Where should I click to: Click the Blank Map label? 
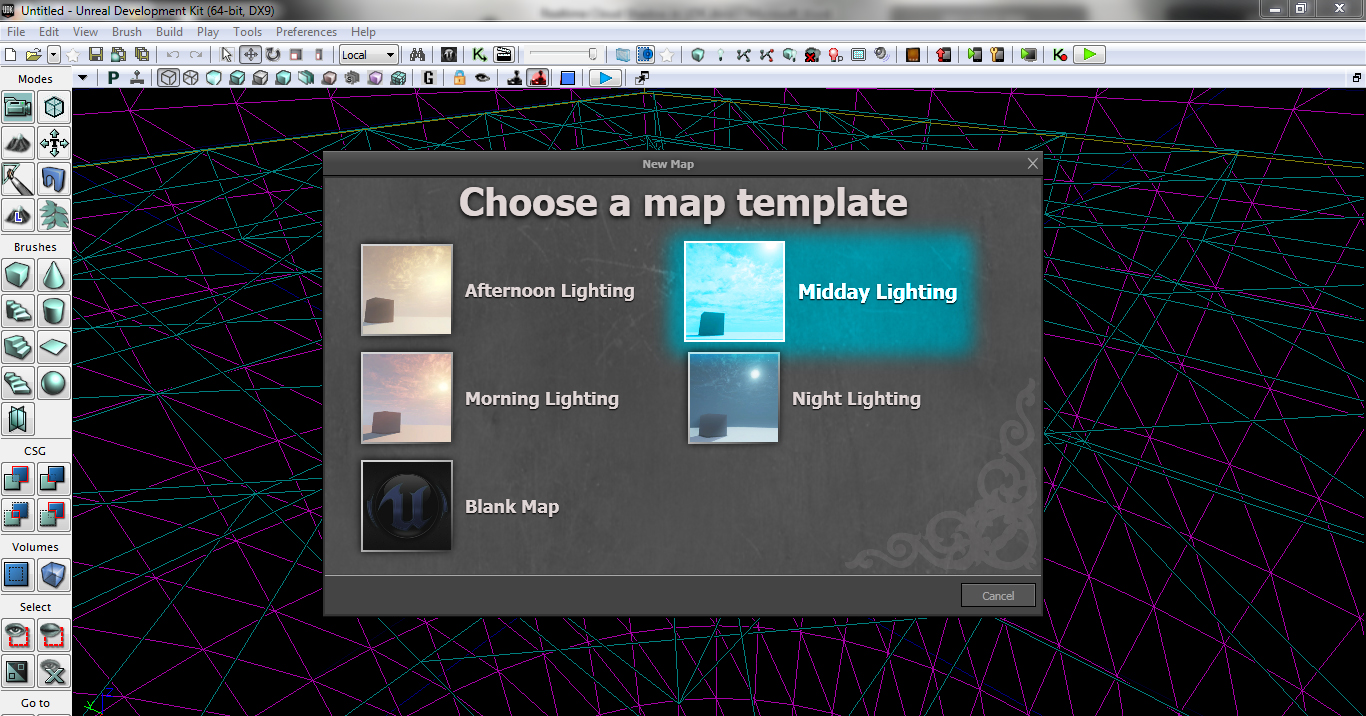(512, 507)
